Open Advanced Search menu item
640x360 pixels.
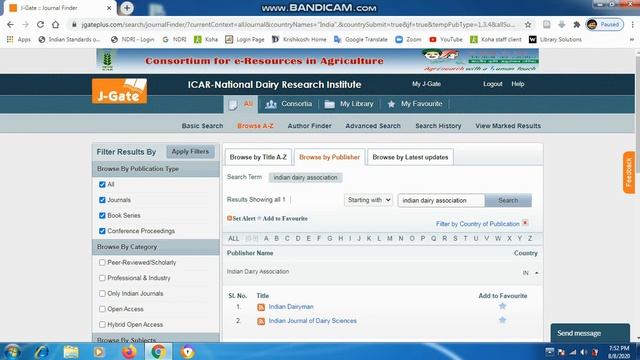[373, 126]
